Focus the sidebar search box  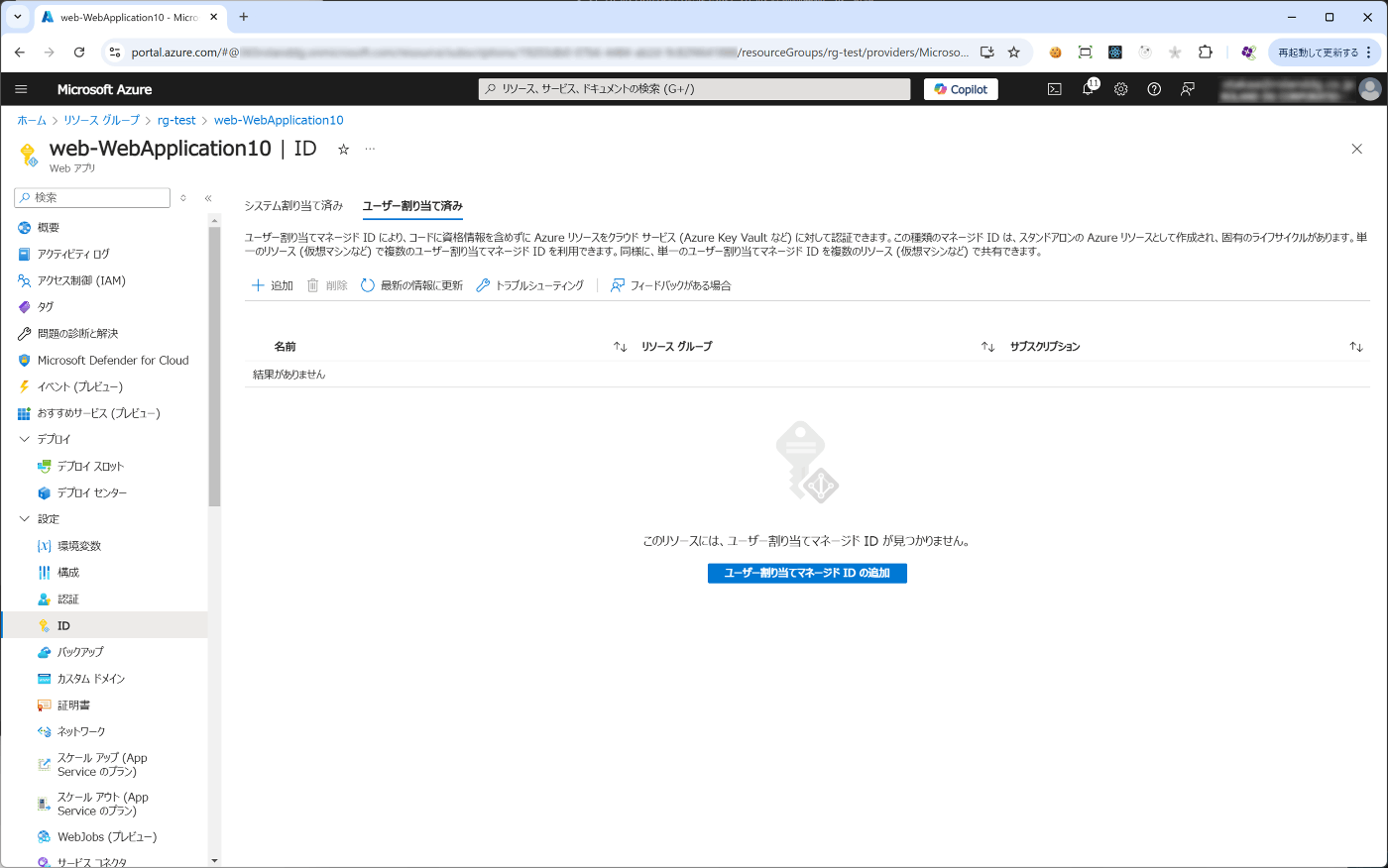(93, 198)
